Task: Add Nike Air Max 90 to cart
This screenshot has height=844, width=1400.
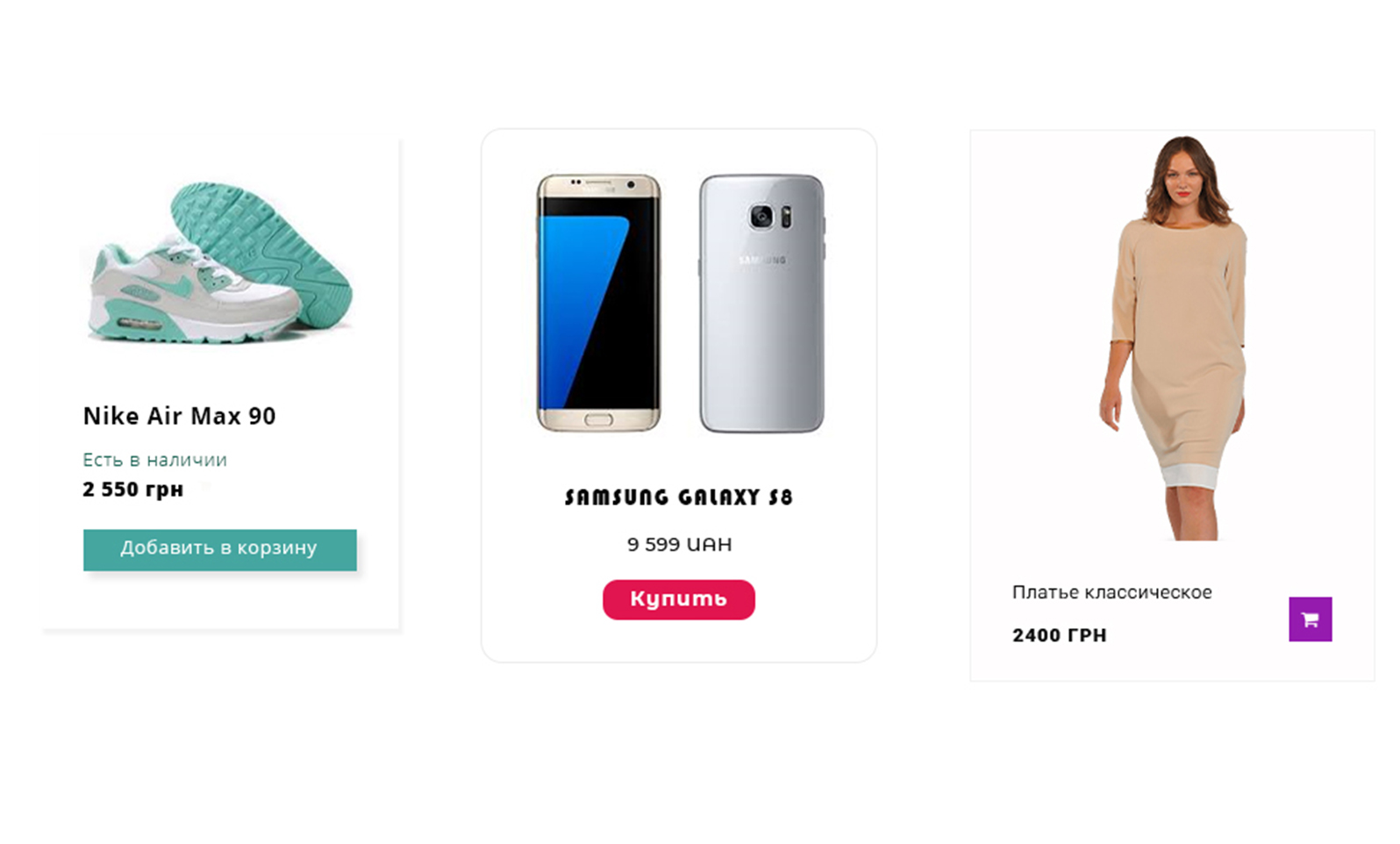Action: point(220,549)
